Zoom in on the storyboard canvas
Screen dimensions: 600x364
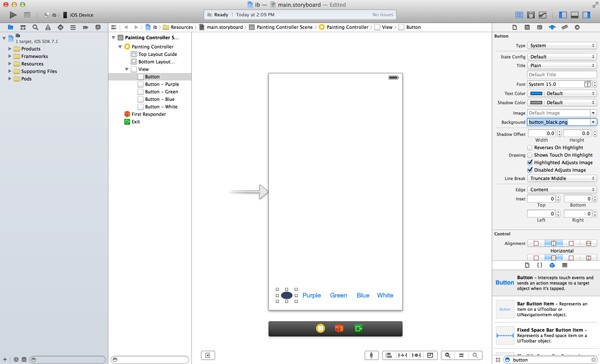[475, 355]
